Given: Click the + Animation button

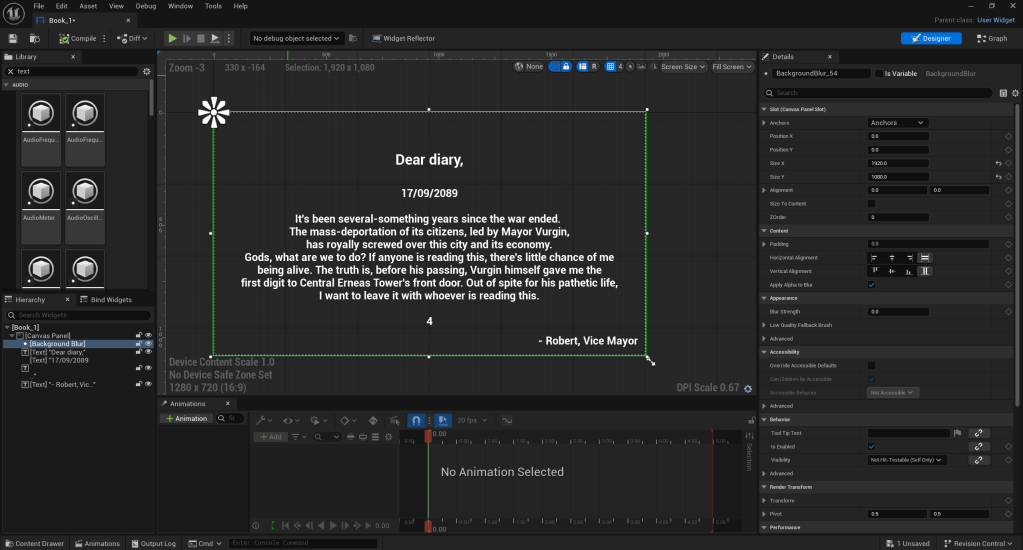Looking at the screenshot, I should tap(187, 419).
